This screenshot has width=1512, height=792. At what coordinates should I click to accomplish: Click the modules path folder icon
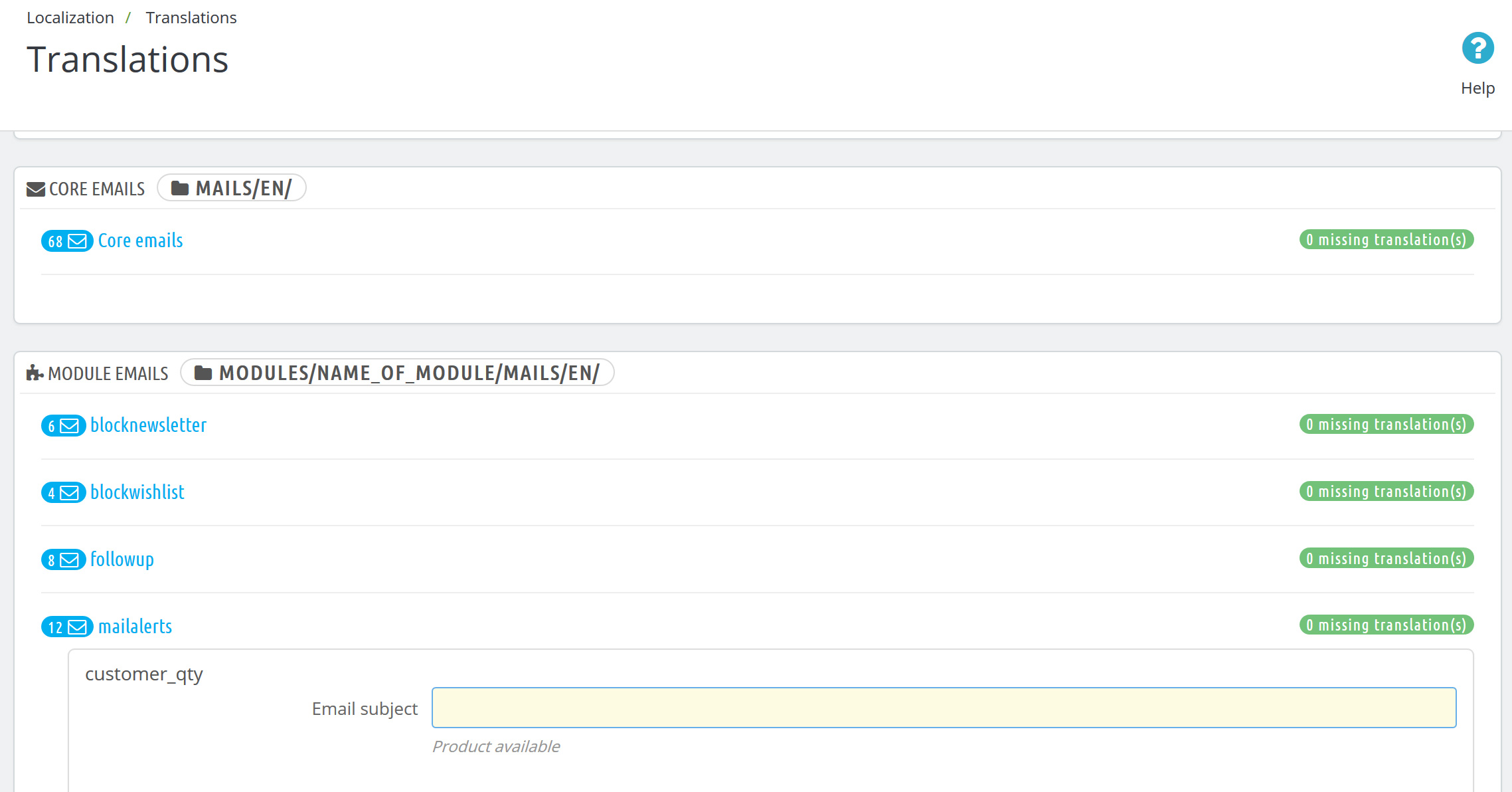coord(203,373)
